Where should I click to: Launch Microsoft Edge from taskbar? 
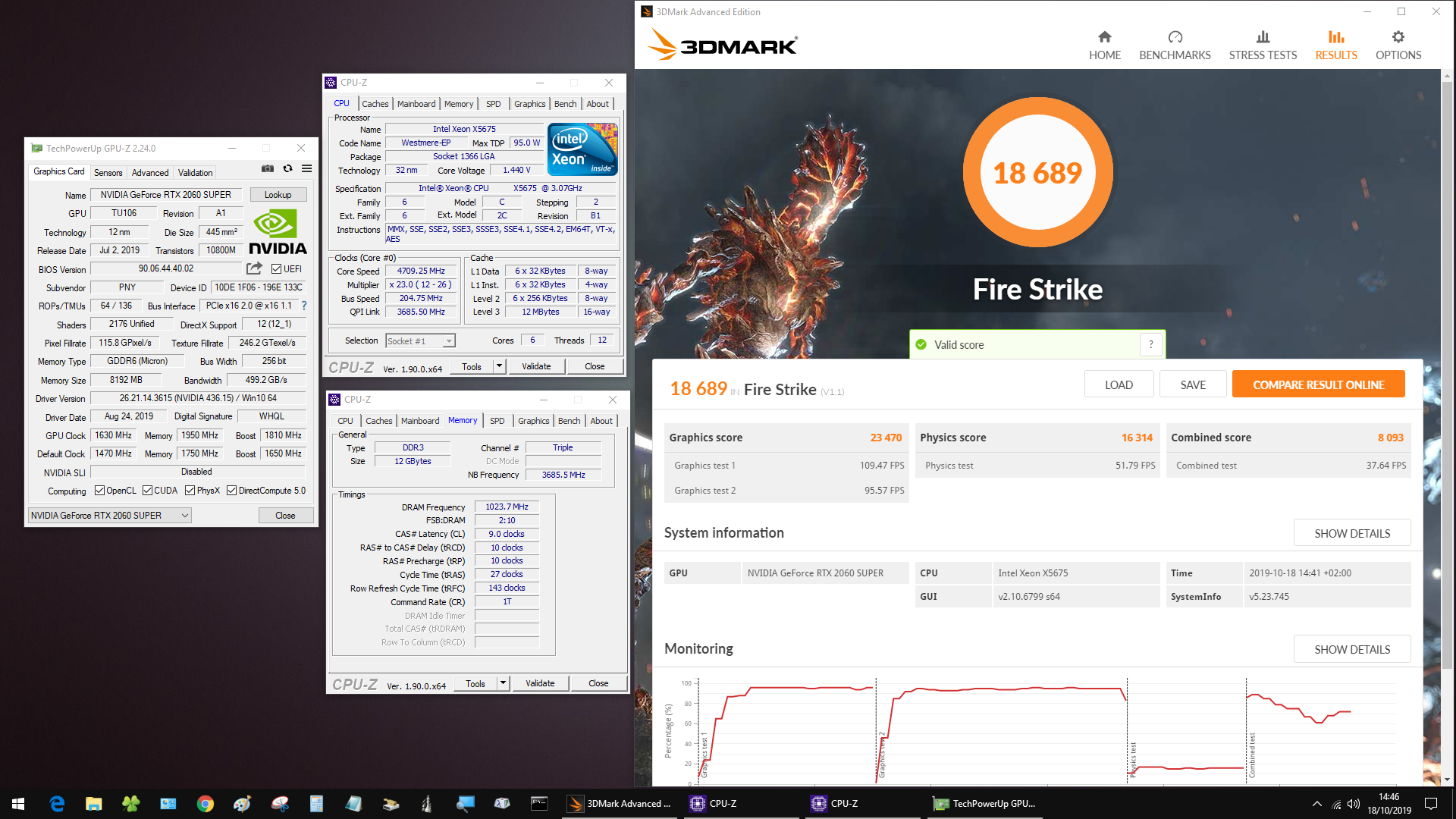coord(57,804)
